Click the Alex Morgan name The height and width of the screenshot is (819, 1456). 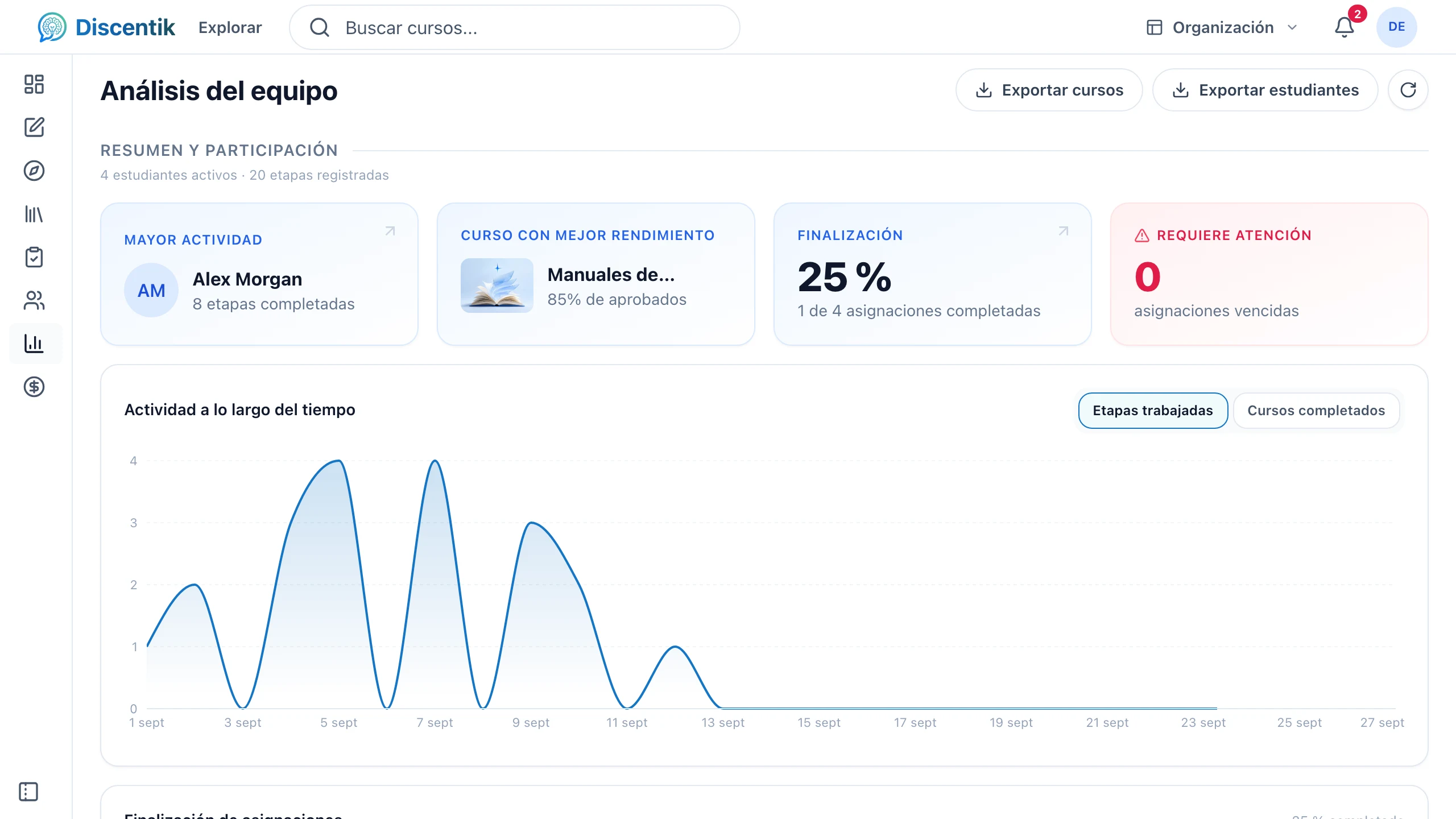[x=247, y=279]
